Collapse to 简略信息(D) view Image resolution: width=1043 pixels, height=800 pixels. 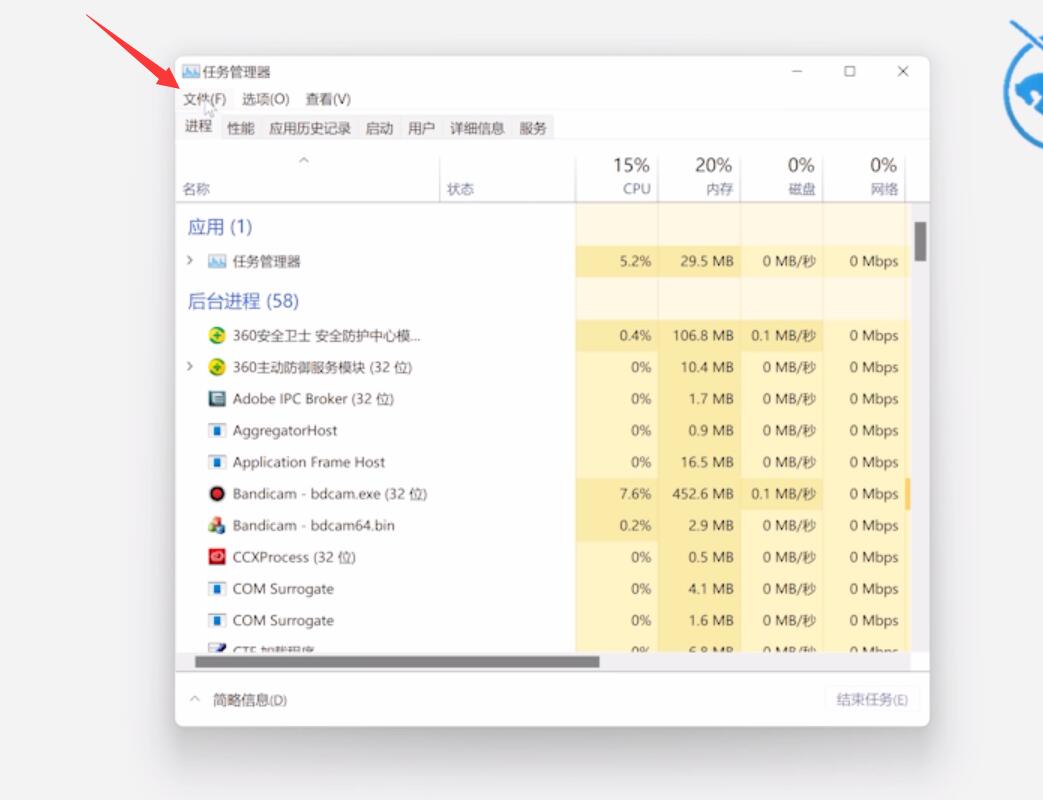pyautogui.click(x=239, y=700)
